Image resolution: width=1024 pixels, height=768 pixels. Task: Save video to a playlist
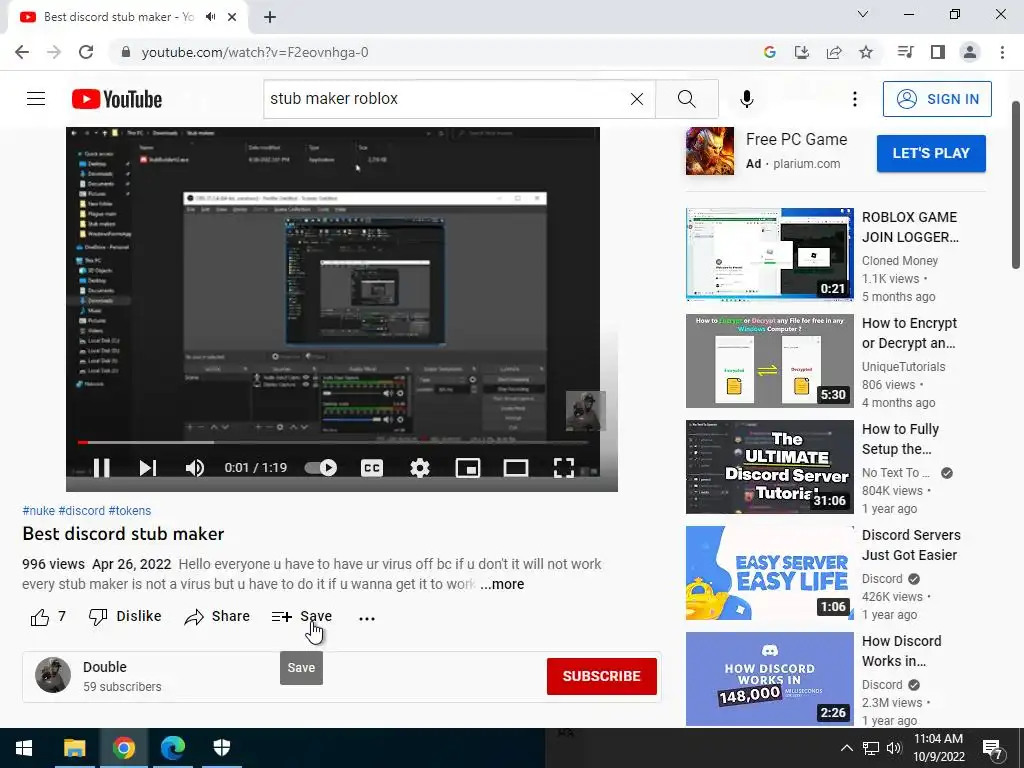point(302,616)
